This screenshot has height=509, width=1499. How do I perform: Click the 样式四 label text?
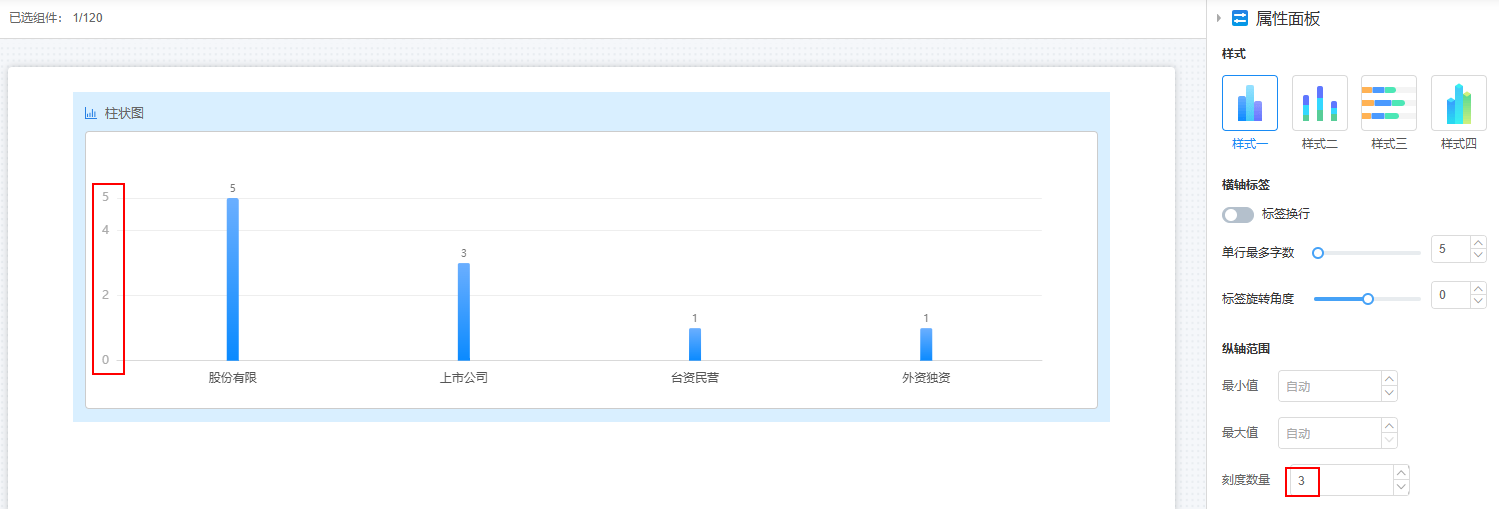[1459, 144]
